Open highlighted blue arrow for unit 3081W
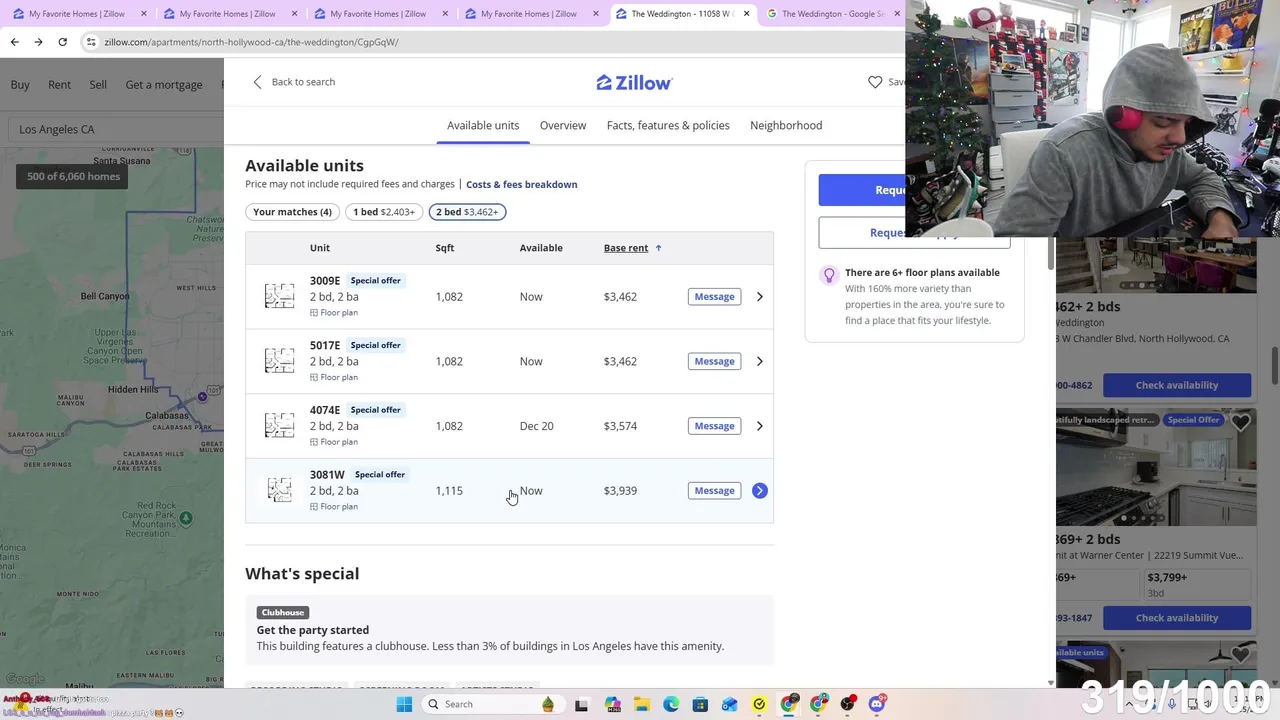Screen dimensions: 1280x720 click(x=759, y=490)
